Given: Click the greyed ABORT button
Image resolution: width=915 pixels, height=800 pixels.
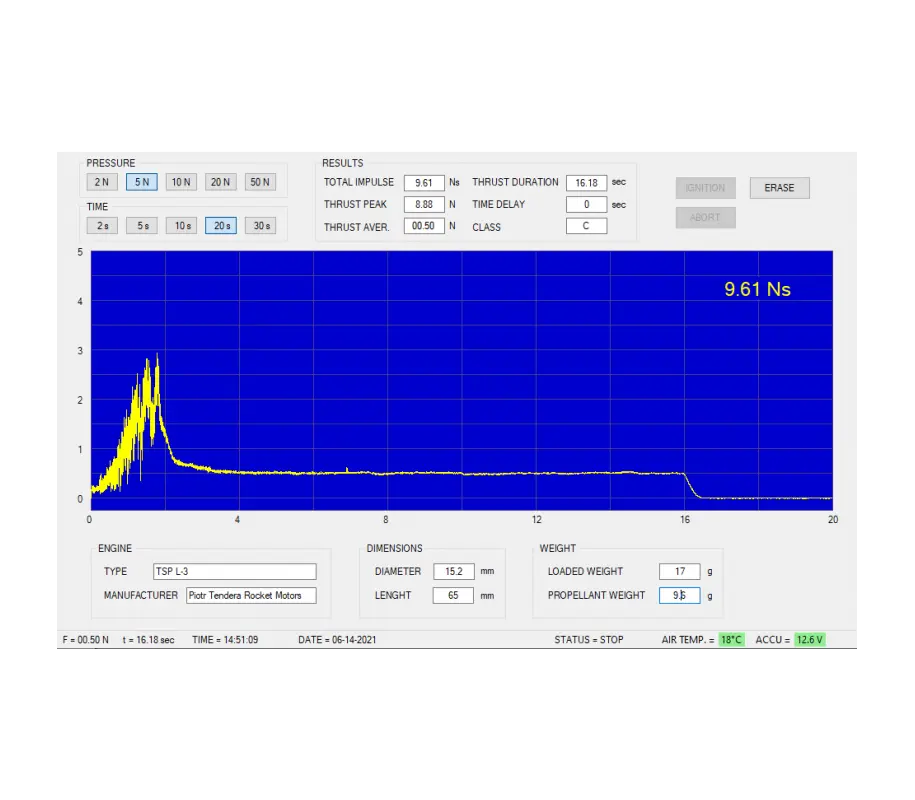Looking at the screenshot, I should [x=706, y=218].
